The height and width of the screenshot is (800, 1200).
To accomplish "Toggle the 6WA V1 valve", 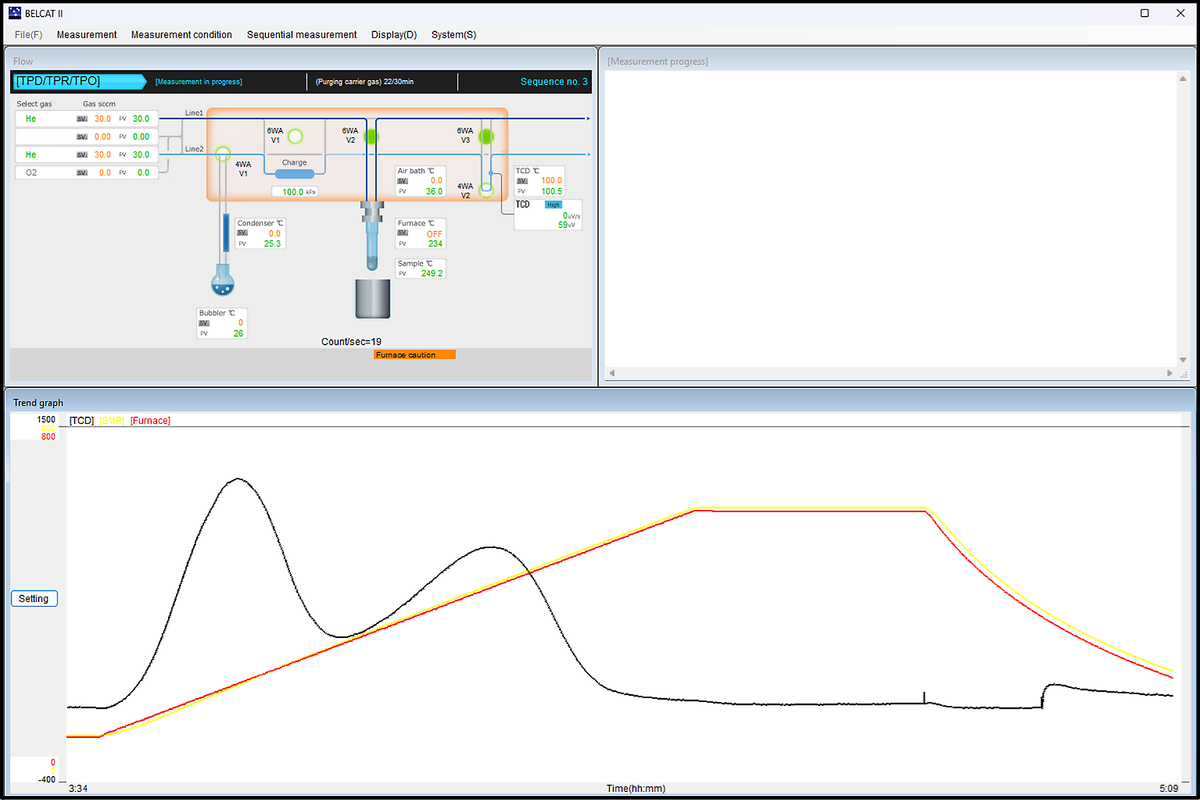I will coord(295,136).
